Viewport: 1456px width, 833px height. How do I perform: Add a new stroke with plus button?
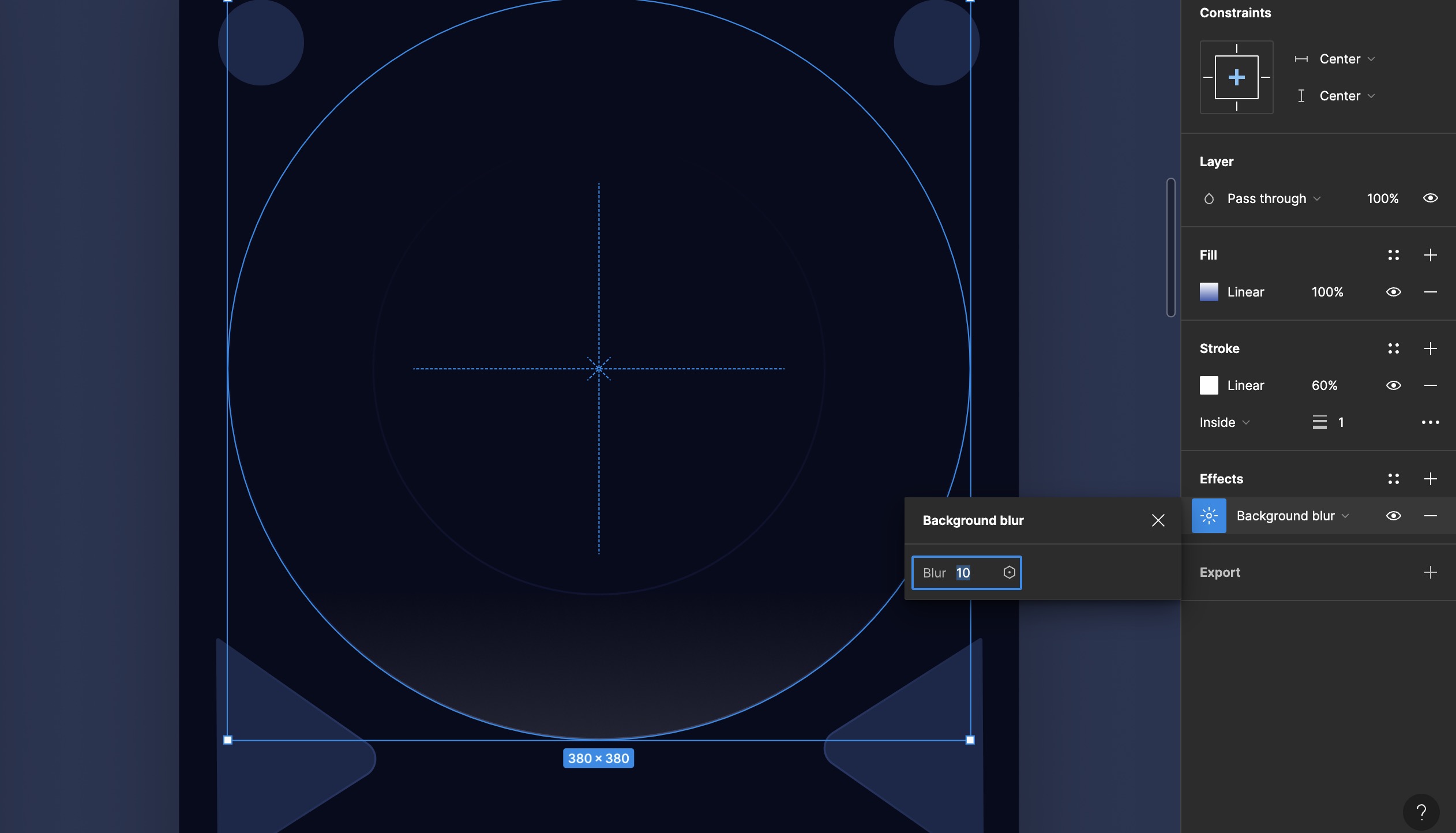click(x=1432, y=348)
